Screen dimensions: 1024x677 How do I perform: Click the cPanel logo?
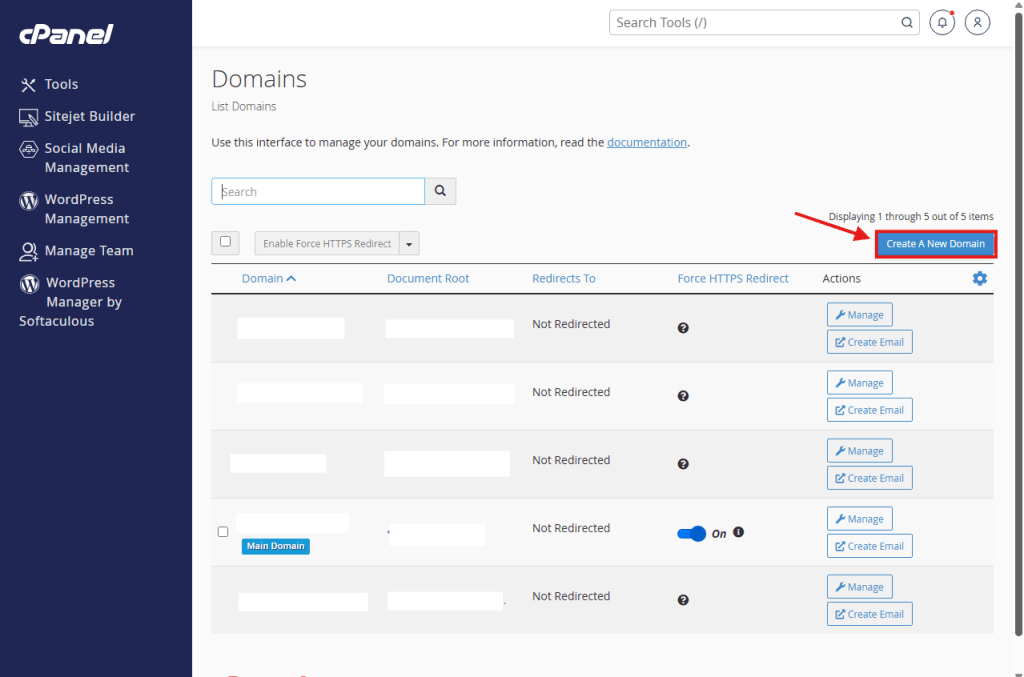pos(66,35)
